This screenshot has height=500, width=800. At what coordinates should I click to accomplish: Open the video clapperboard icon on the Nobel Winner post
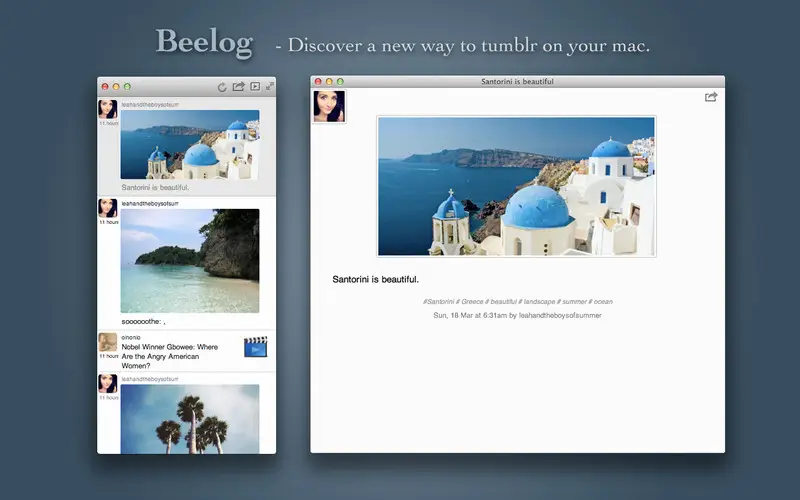pos(256,347)
